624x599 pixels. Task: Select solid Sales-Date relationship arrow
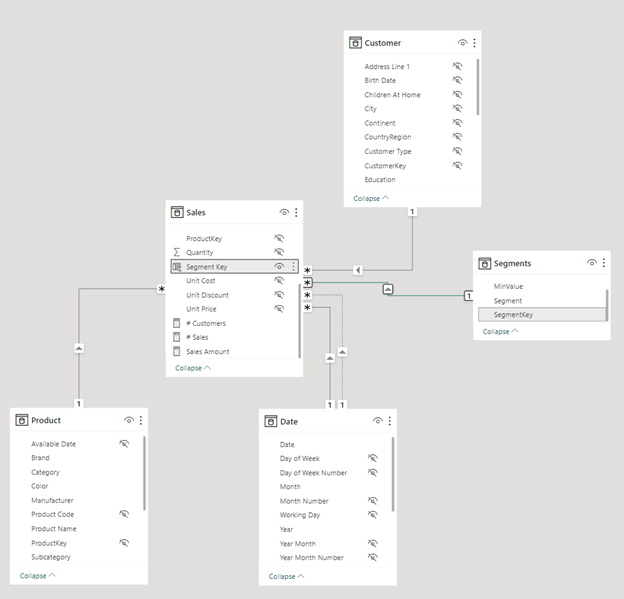330,358
